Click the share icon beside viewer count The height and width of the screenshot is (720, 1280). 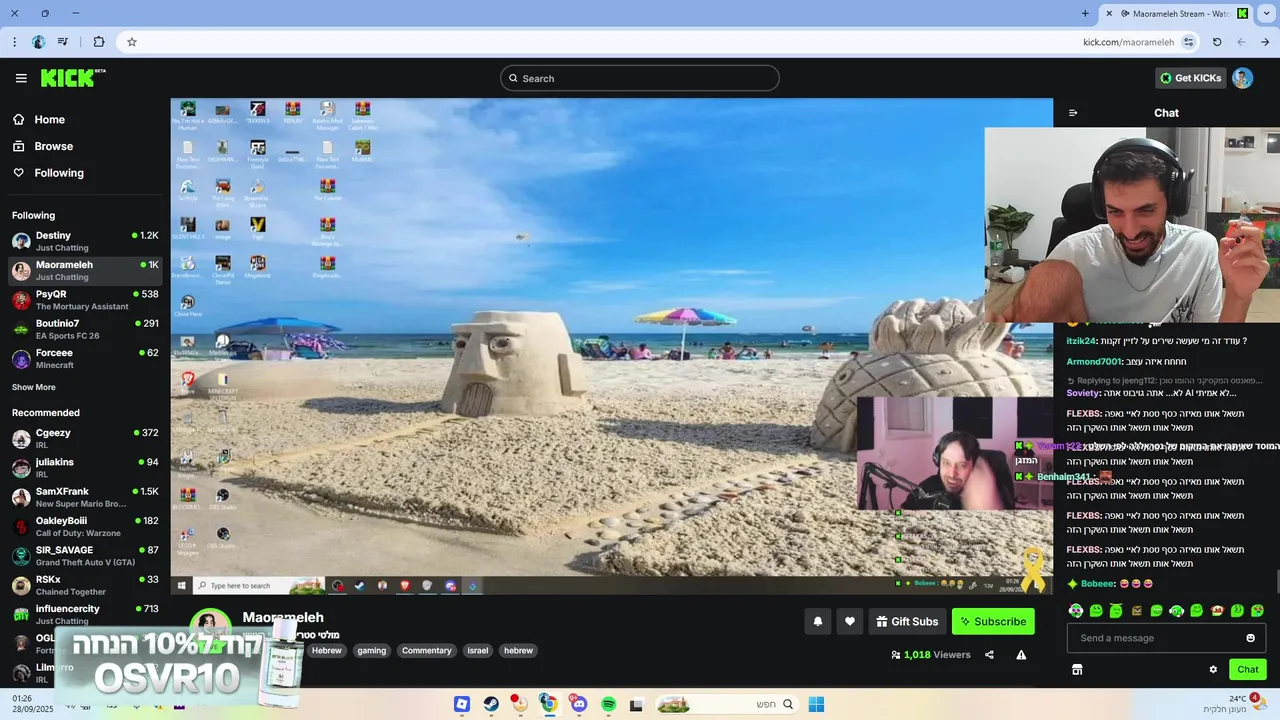989,655
